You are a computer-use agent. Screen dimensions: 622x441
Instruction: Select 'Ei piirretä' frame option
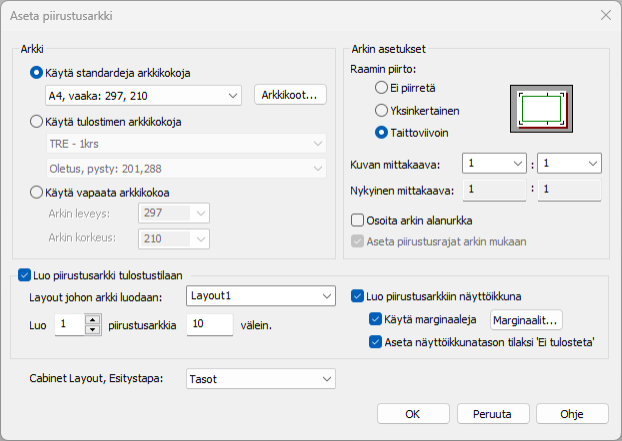pos(381,88)
